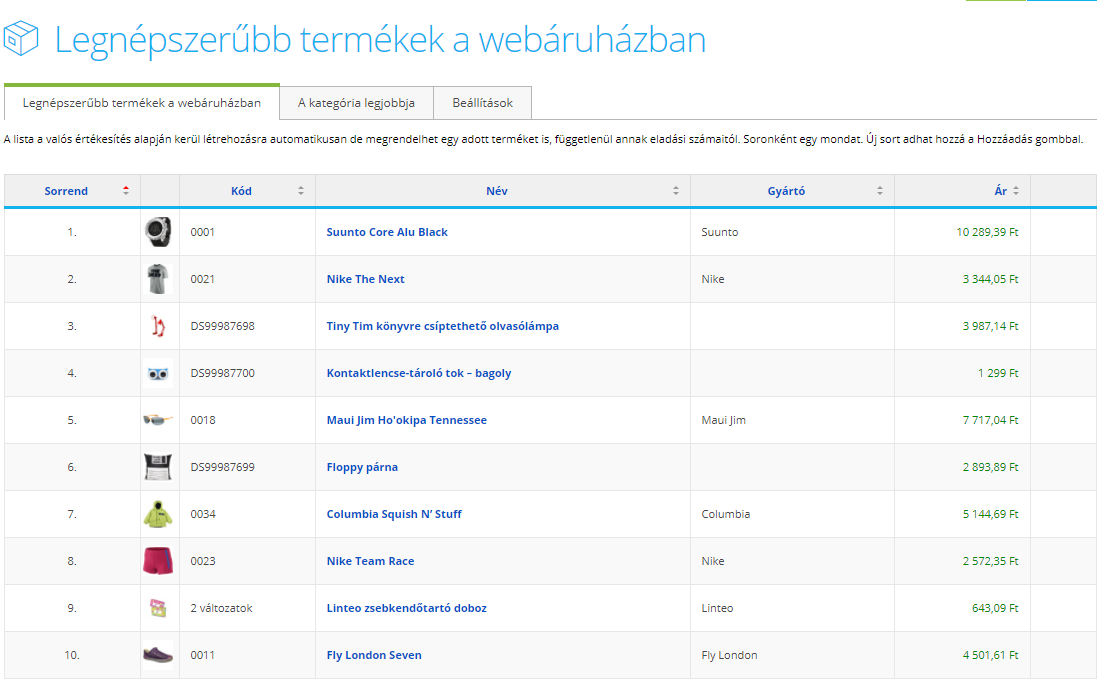This screenshot has height=696, width=1113.
Task: Click the Gyártó column header label
Action: (x=786, y=191)
